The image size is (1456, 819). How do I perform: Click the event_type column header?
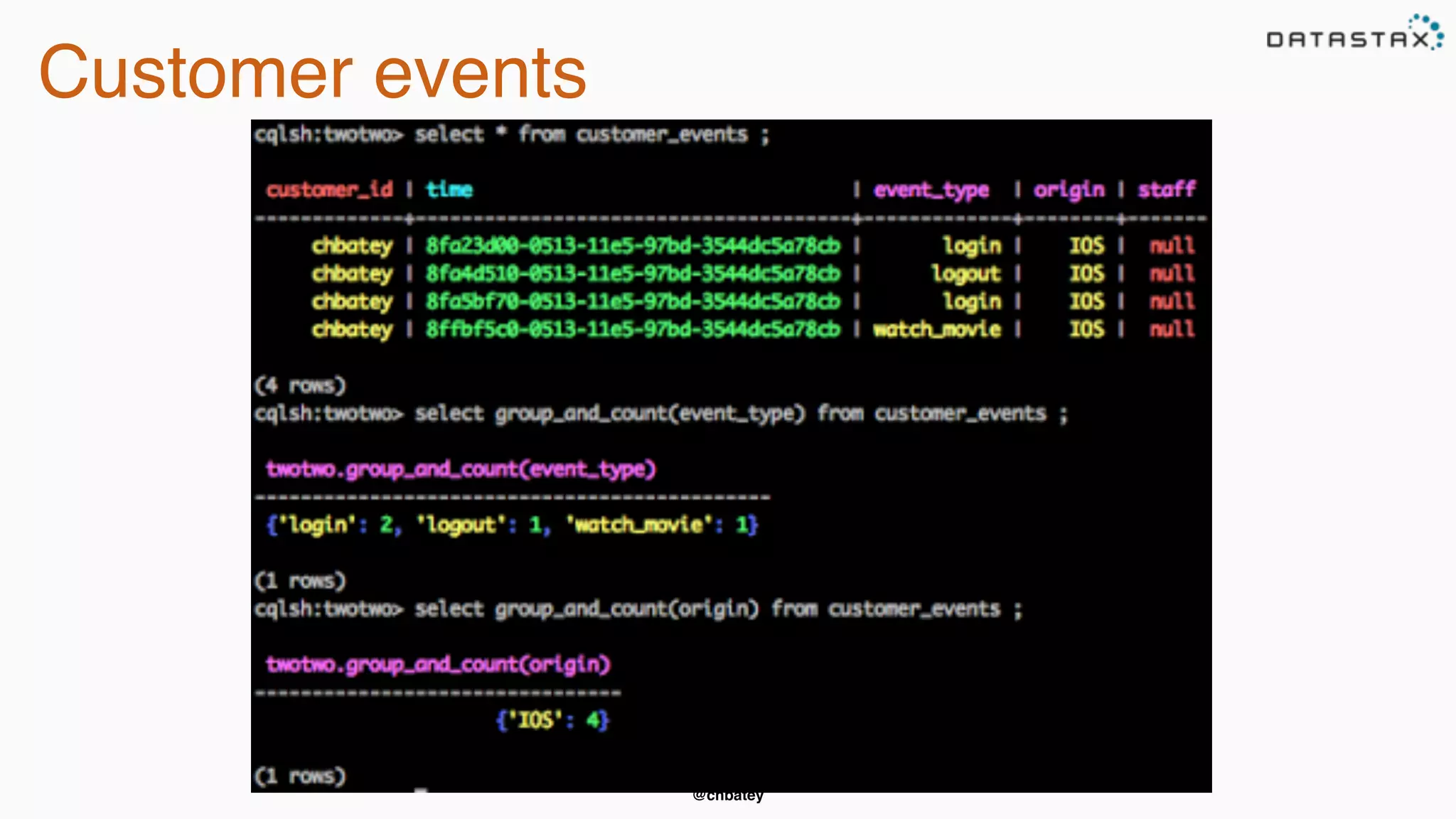pos(931,190)
